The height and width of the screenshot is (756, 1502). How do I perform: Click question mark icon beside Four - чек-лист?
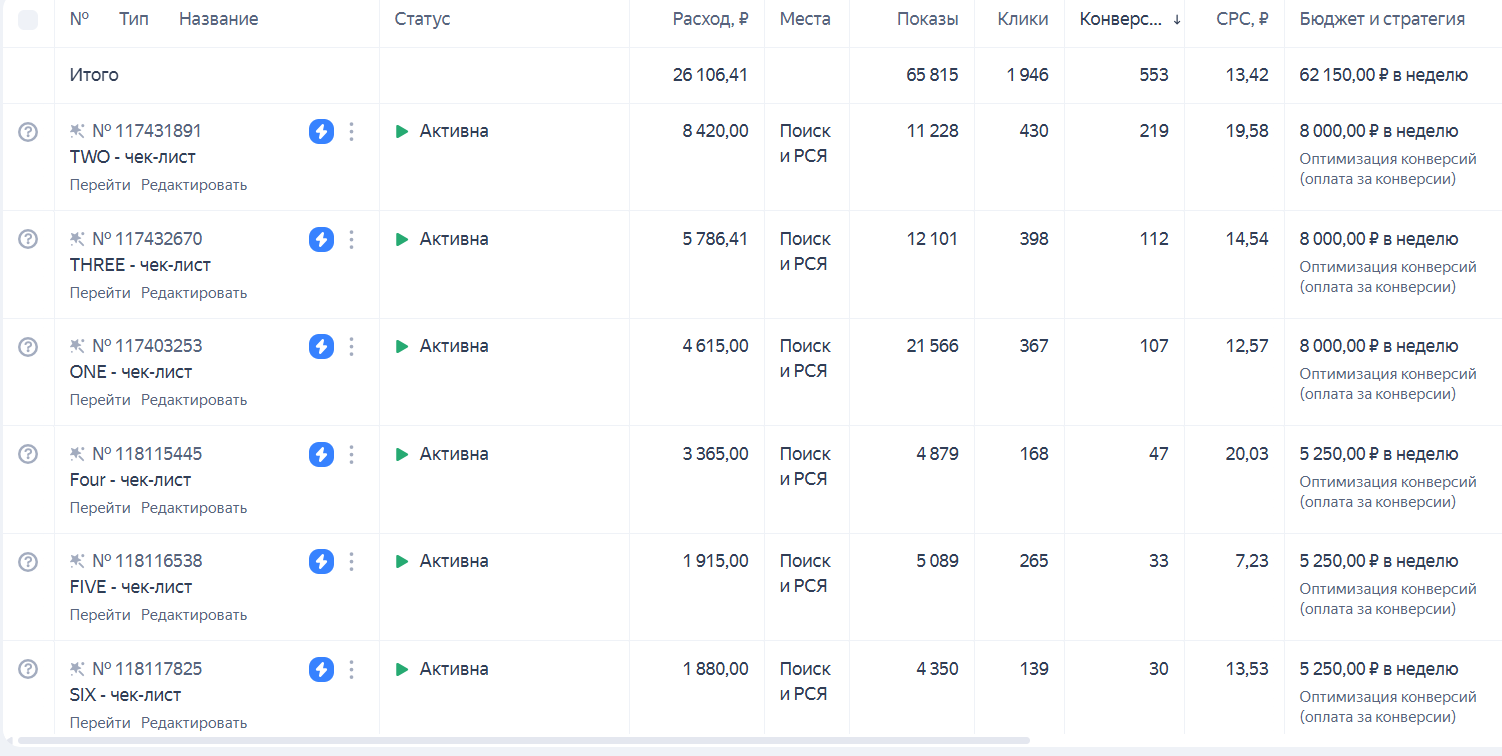28,454
